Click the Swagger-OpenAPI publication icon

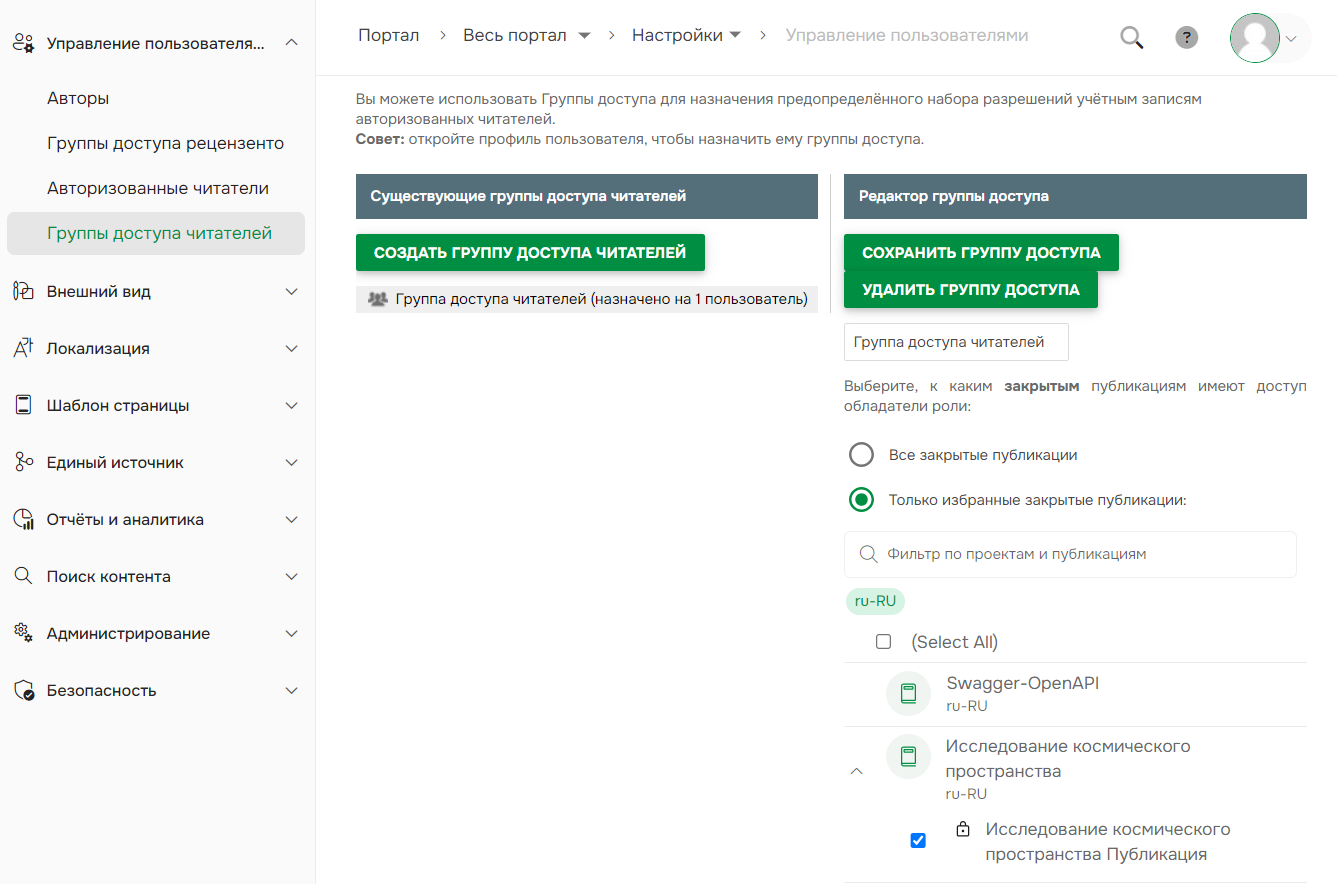[x=908, y=692]
